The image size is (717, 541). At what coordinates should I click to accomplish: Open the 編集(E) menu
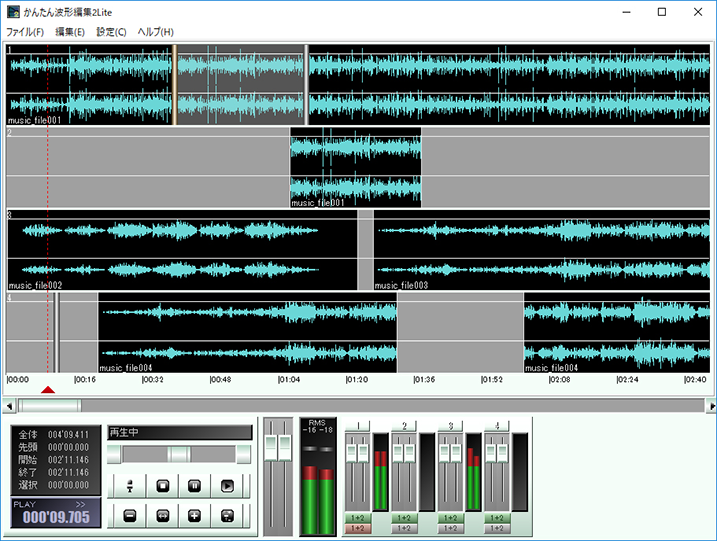tap(70, 32)
